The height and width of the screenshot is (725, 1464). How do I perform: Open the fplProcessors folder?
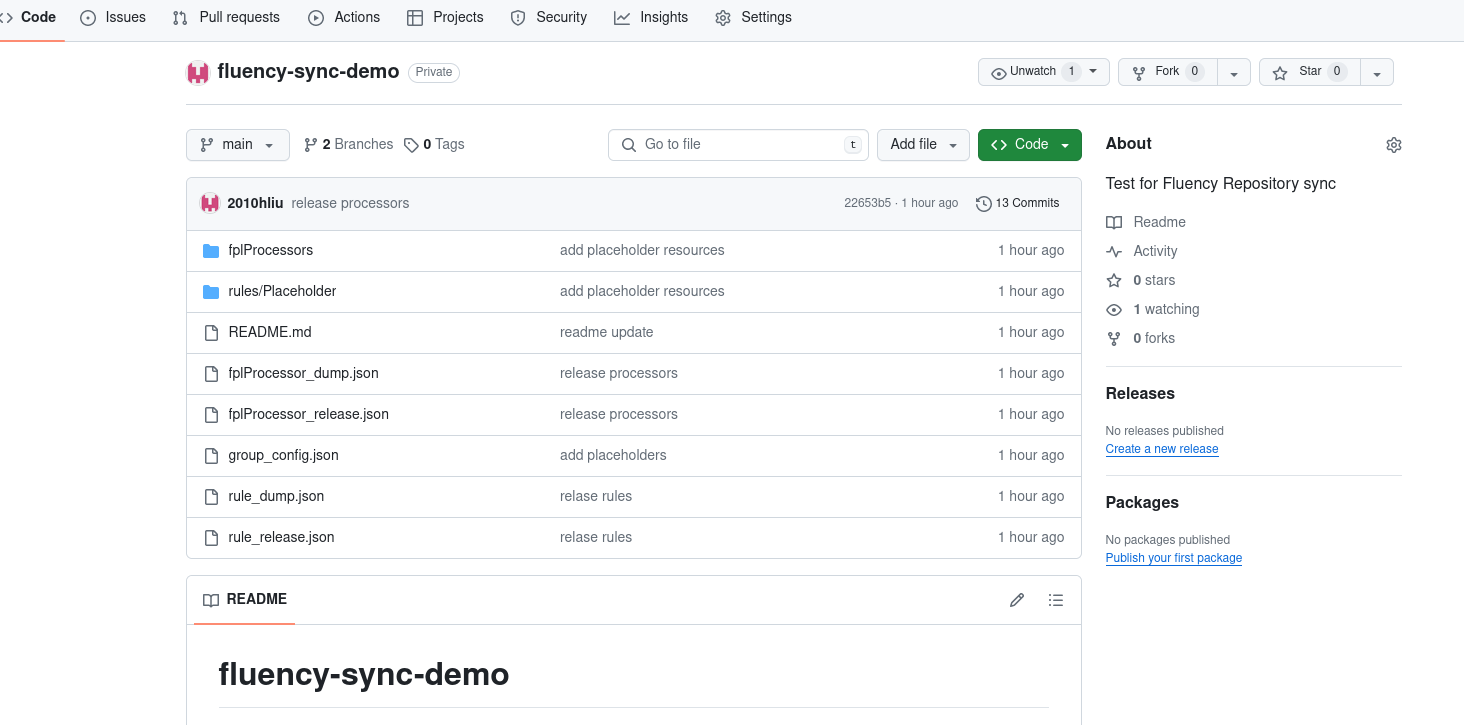(271, 250)
